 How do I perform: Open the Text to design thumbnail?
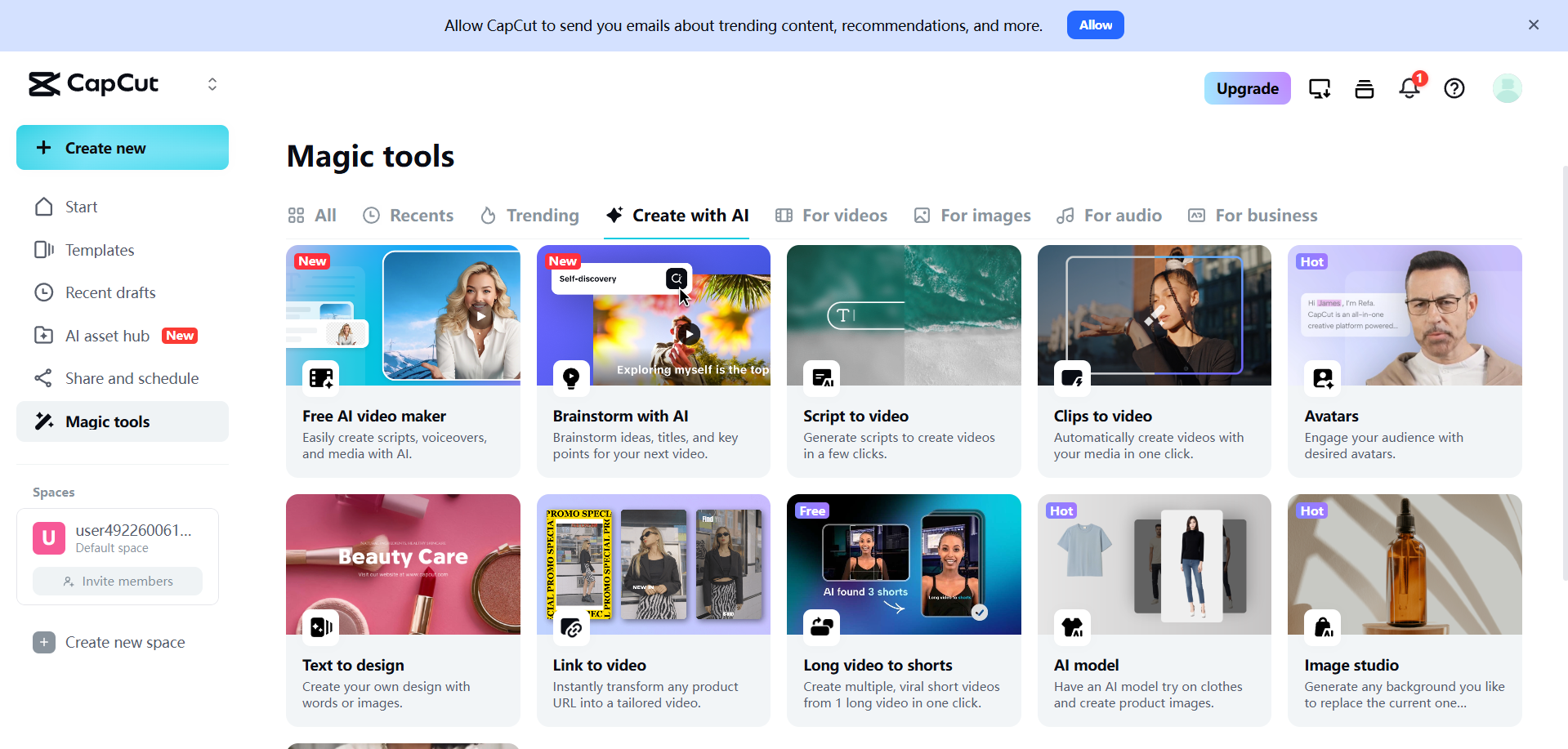click(x=402, y=564)
